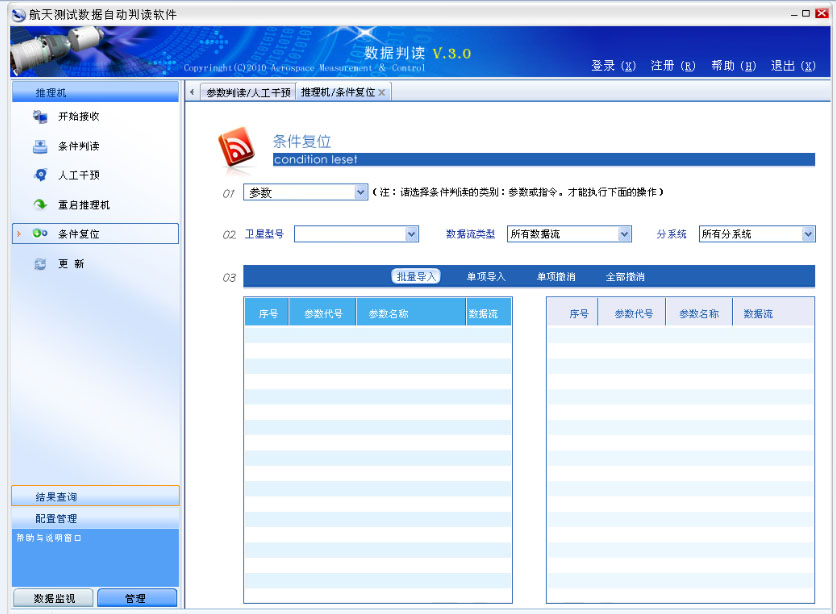This screenshot has width=836, height=614.
Task: Click the 单项撤消 button
Action: pyautogui.click(x=556, y=276)
